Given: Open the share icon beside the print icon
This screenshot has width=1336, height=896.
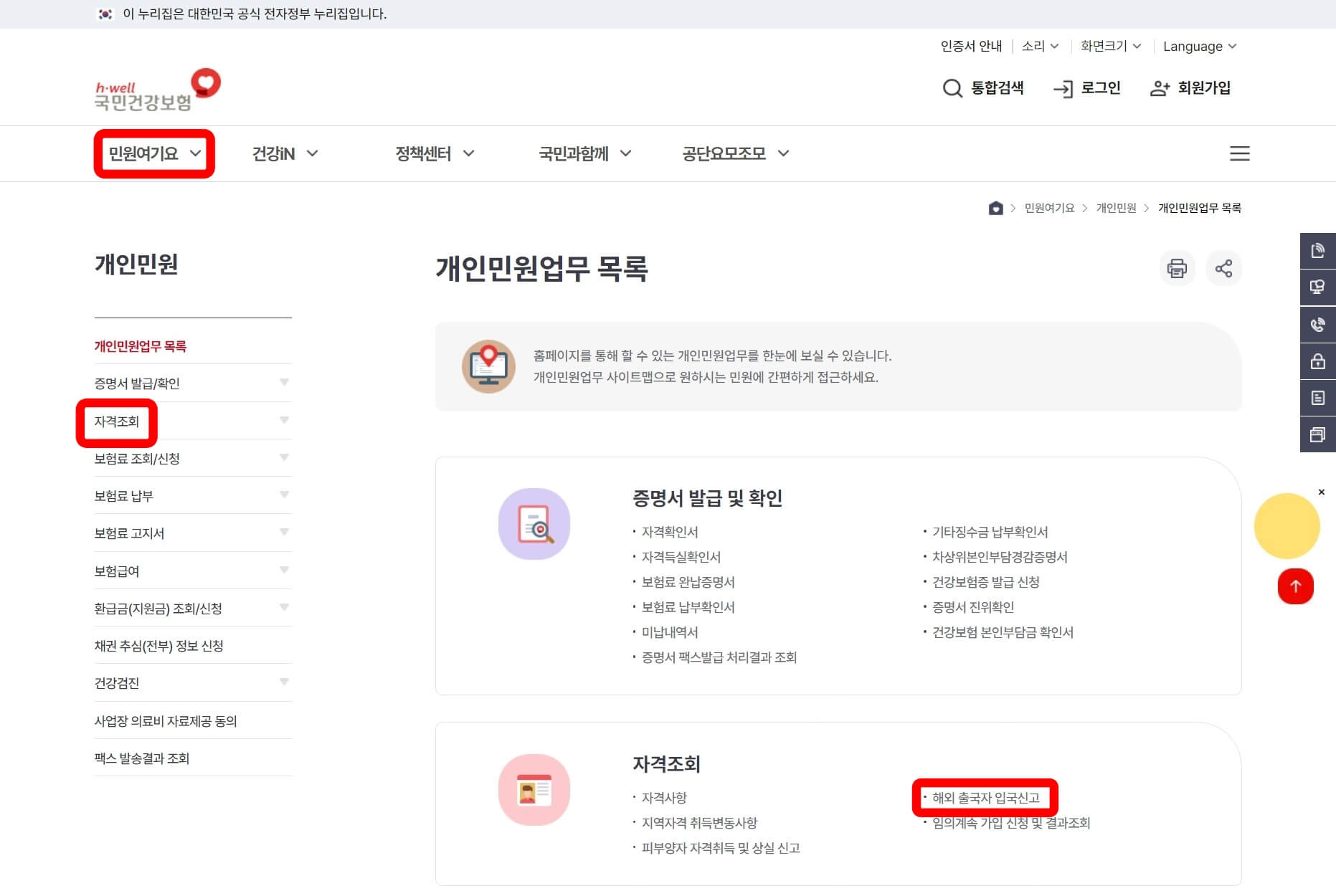Looking at the screenshot, I should coord(1224,269).
